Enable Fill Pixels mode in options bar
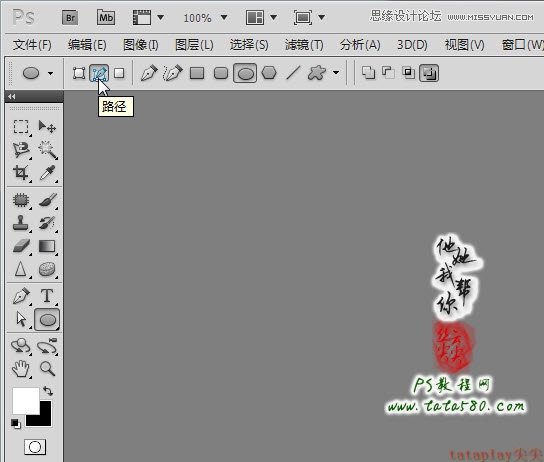 [119, 73]
